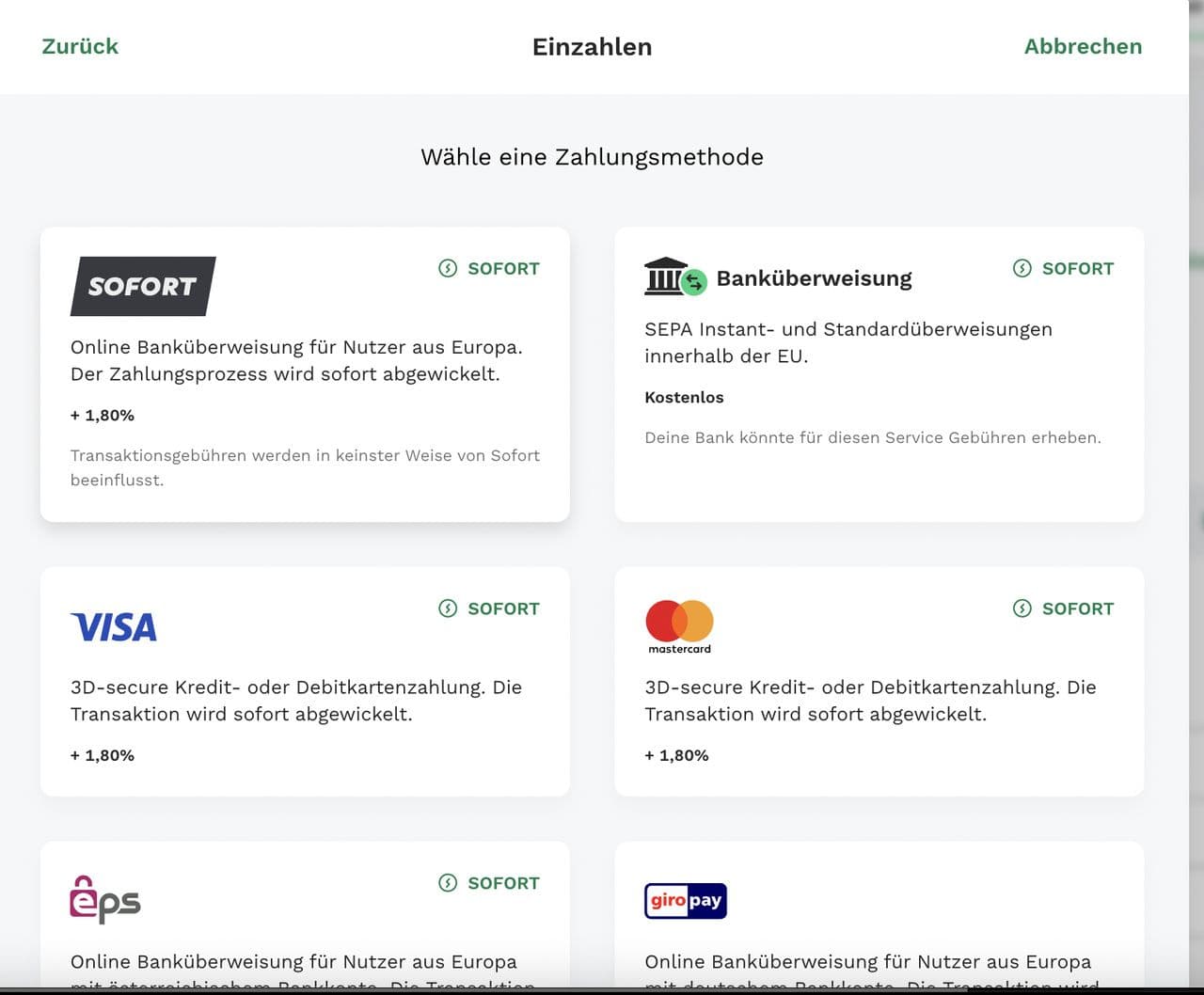Choose Sofort via its online transfer description
1204x995 pixels.
point(296,360)
